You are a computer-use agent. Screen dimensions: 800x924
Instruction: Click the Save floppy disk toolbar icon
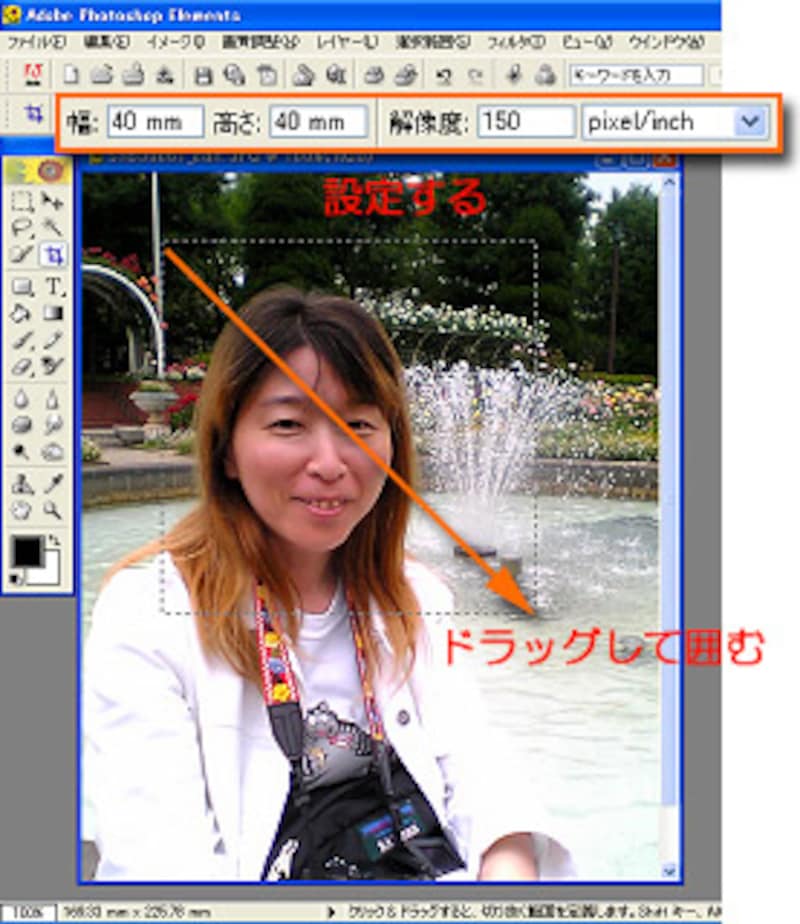pos(203,75)
